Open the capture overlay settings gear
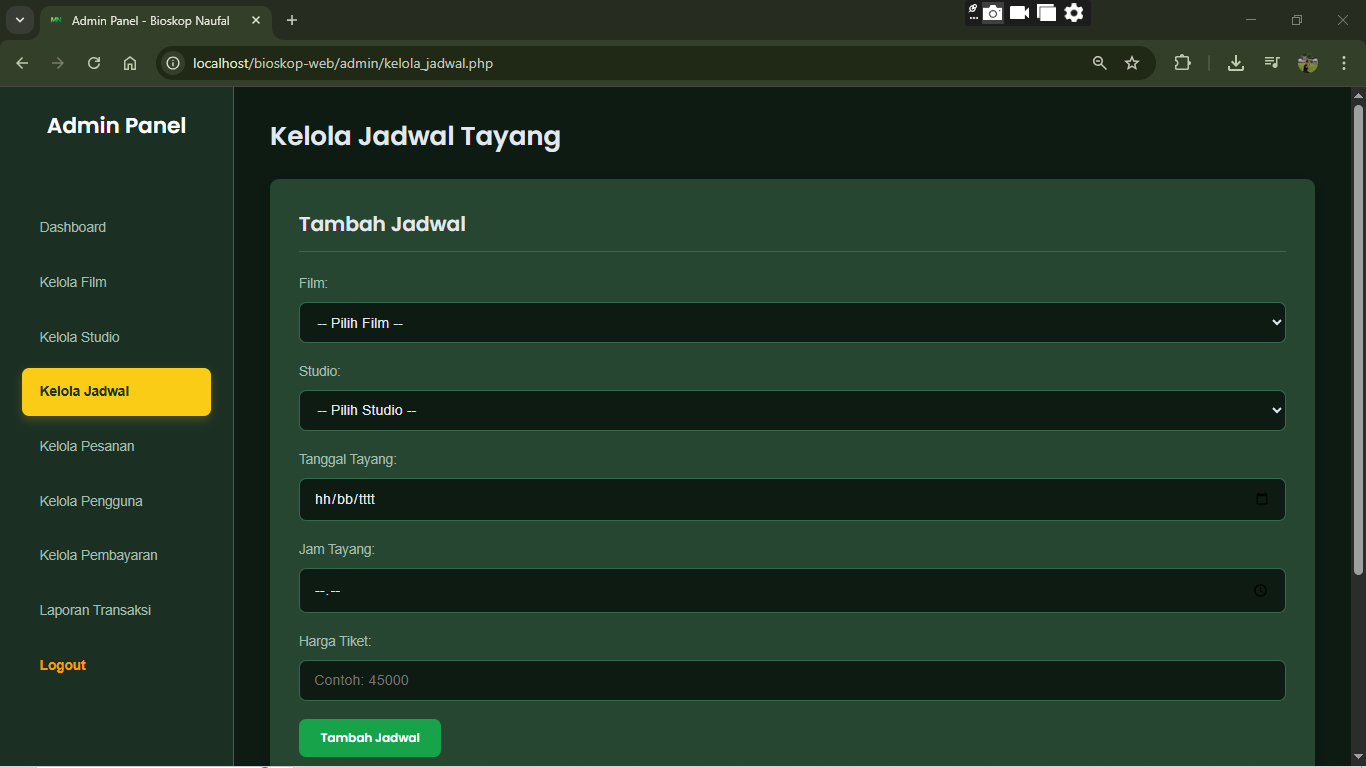The image size is (1366, 768). (x=1073, y=13)
